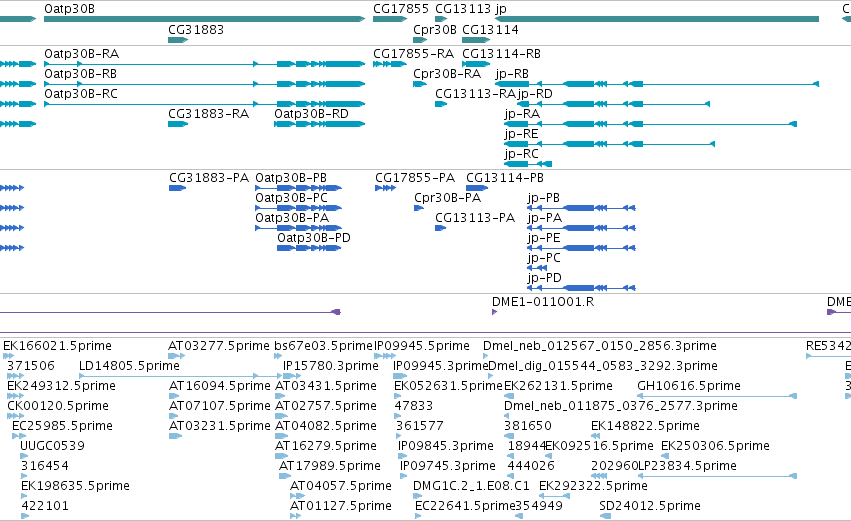This screenshot has width=851, height=521.
Task: Select the LD14805.5prime EST
Action: [180, 376]
